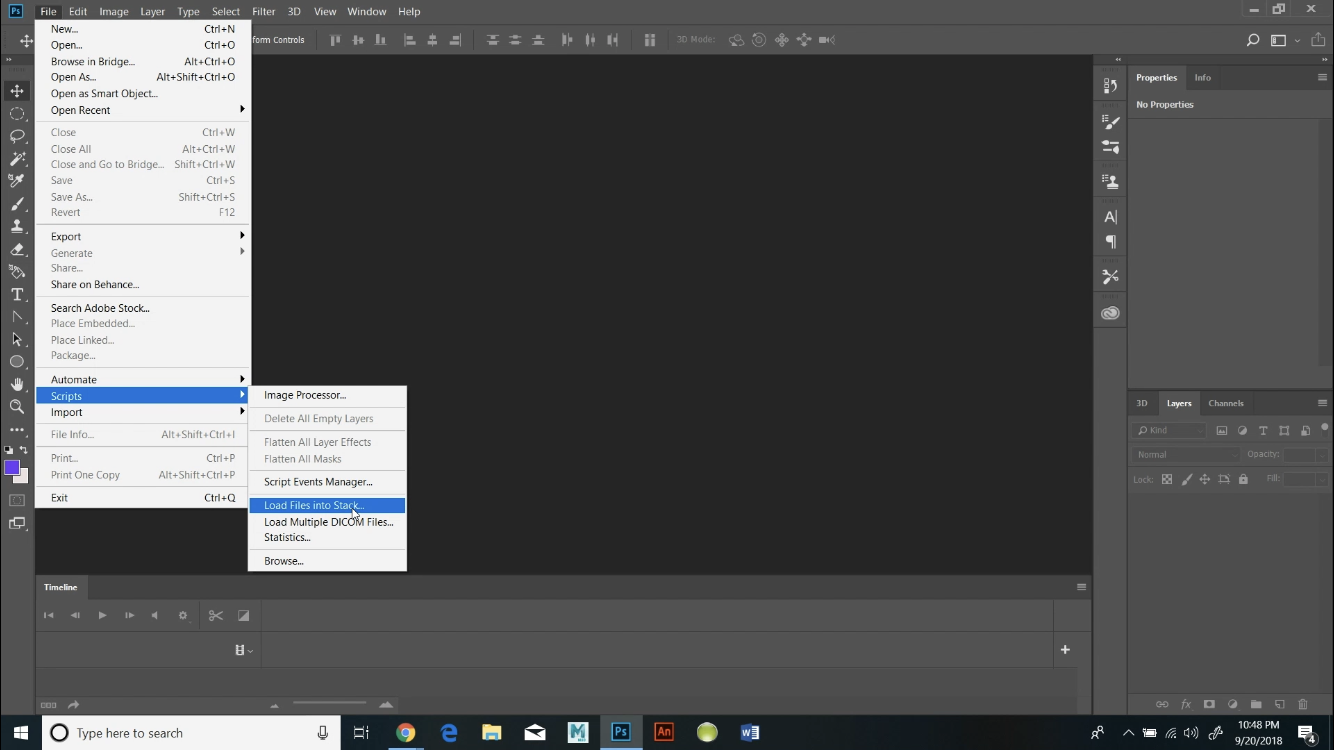Open the Search icon in options bar
This screenshot has width=1334, height=750.
pos(1253,40)
